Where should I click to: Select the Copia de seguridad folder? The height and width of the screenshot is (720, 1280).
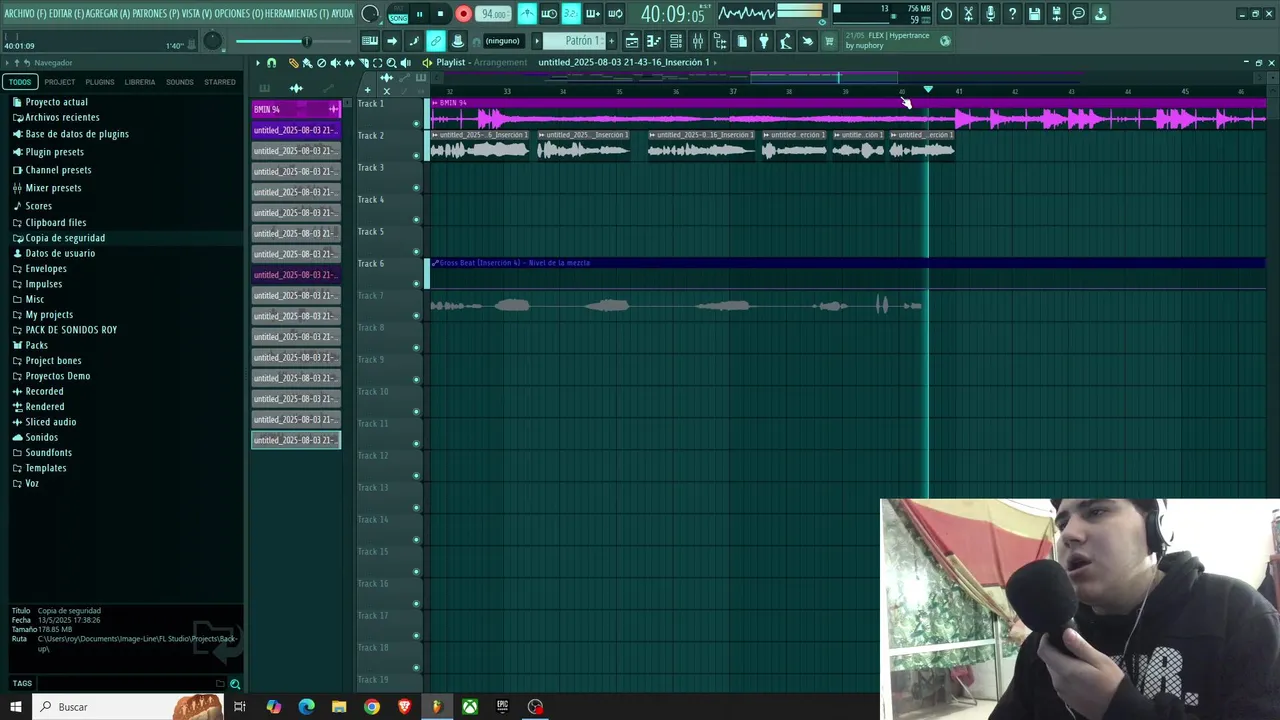[65, 238]
